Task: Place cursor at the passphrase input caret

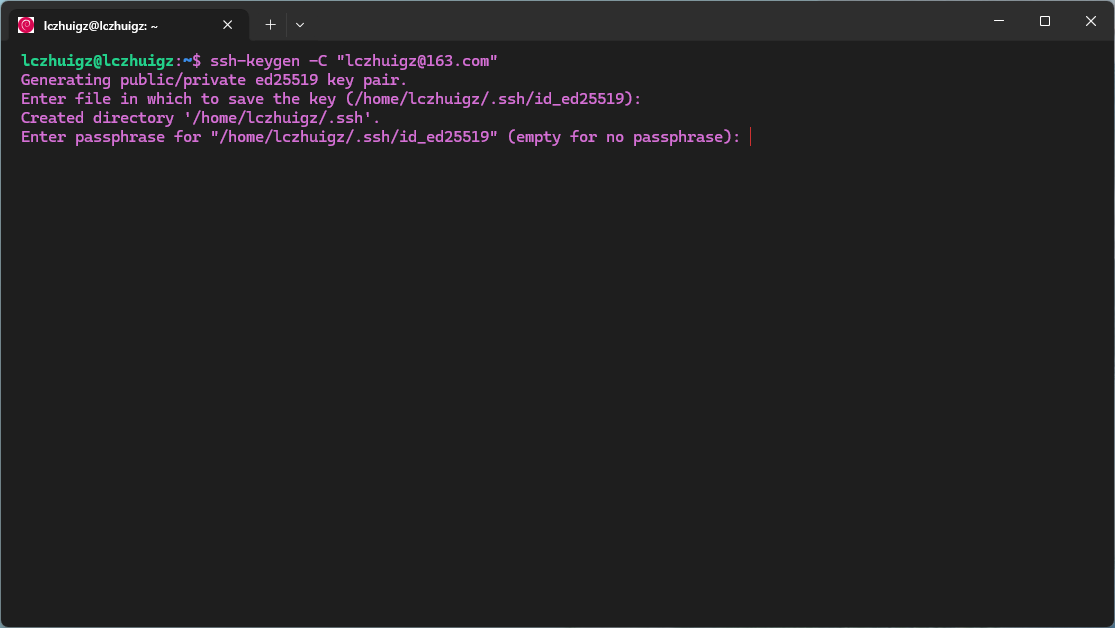Action: [750, 137]
